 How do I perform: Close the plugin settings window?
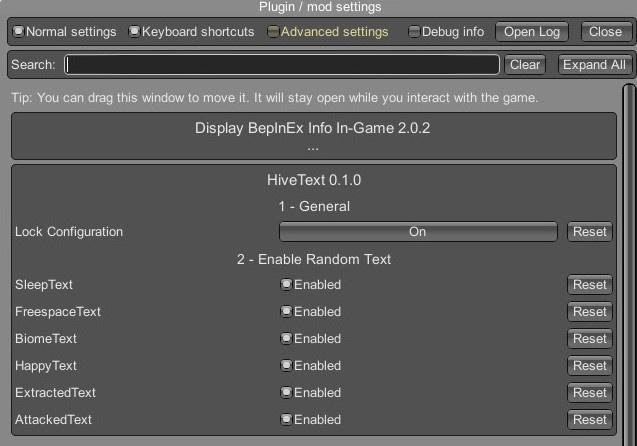605,32
